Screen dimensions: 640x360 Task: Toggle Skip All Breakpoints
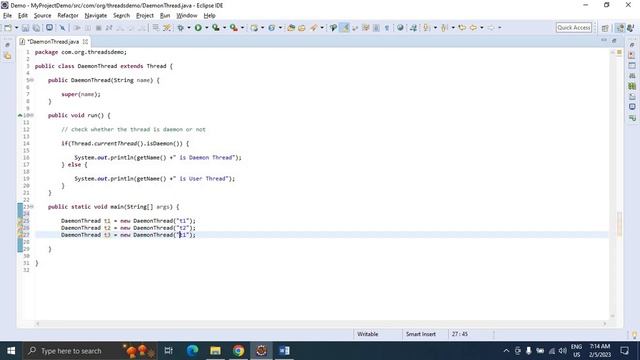[x=62, y=28]
